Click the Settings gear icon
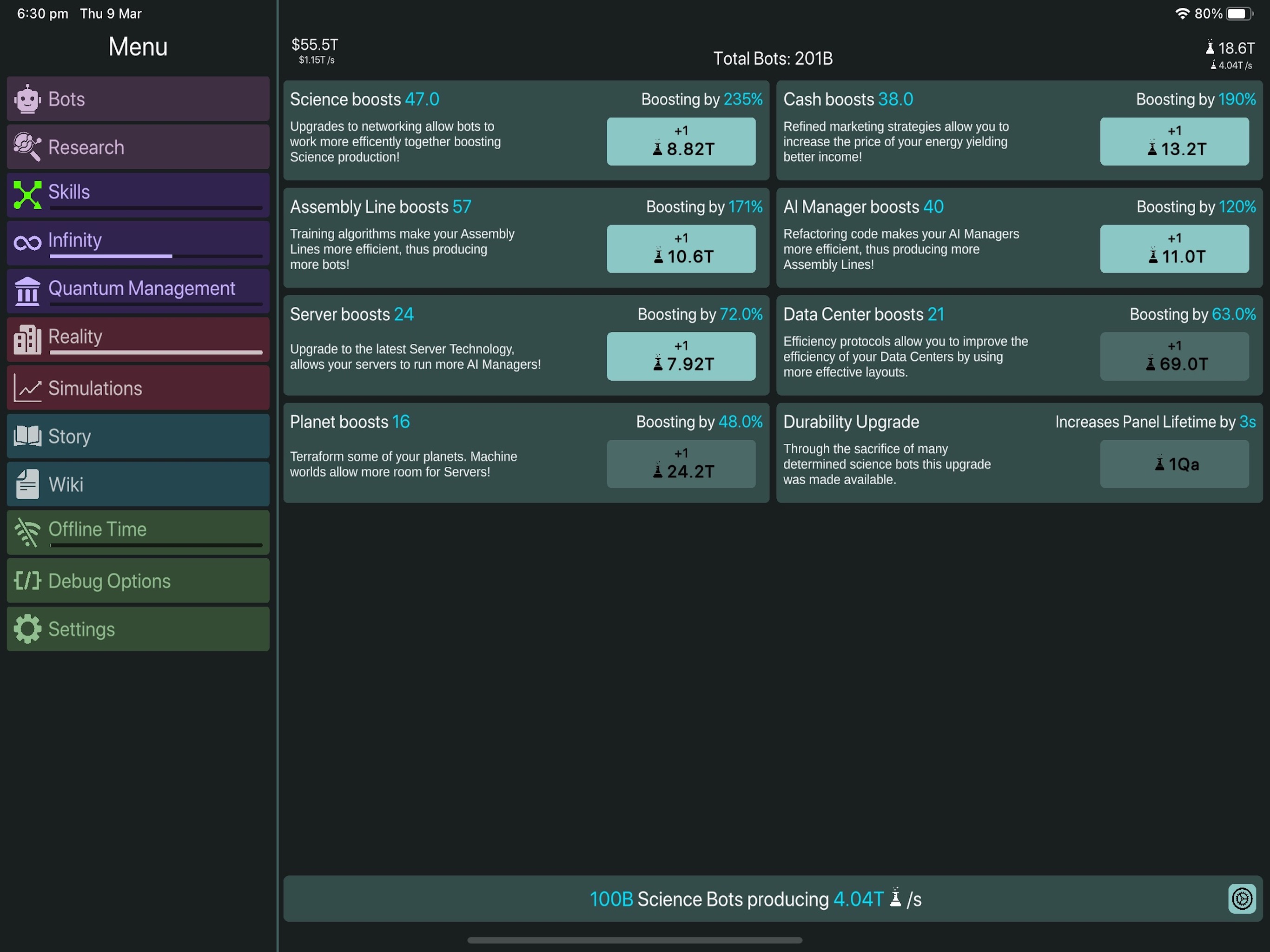 (x=27, y=629)
